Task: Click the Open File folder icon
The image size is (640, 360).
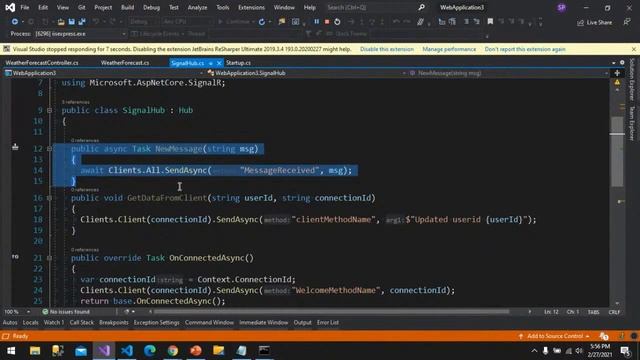Action: [61, 22]
